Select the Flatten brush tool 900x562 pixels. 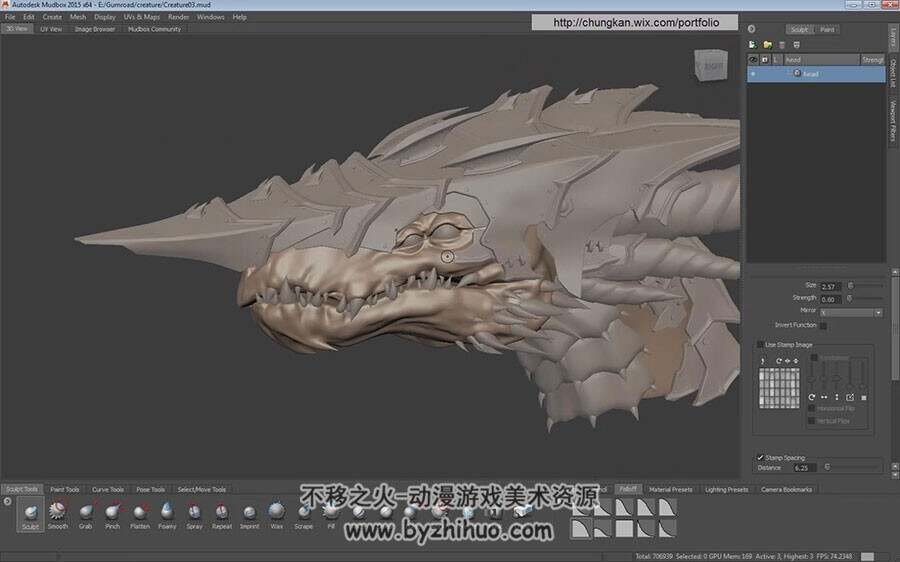(x=139, y=514)
